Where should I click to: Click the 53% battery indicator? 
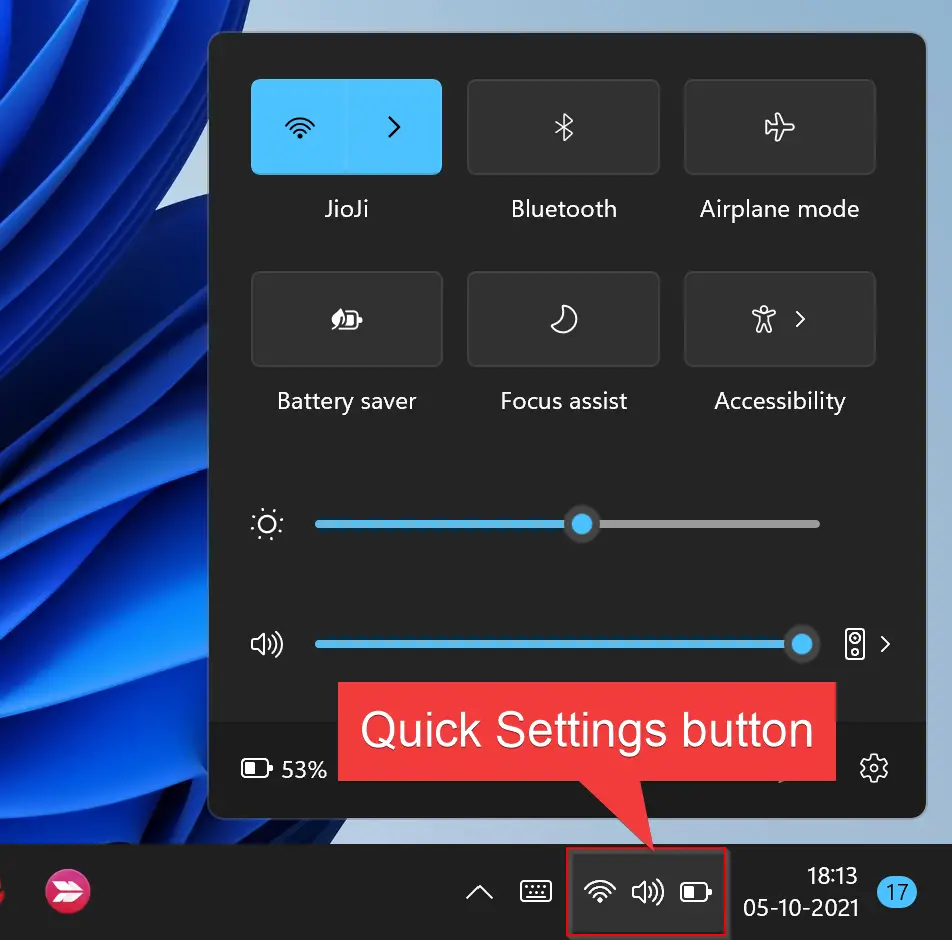pos(284,769)
